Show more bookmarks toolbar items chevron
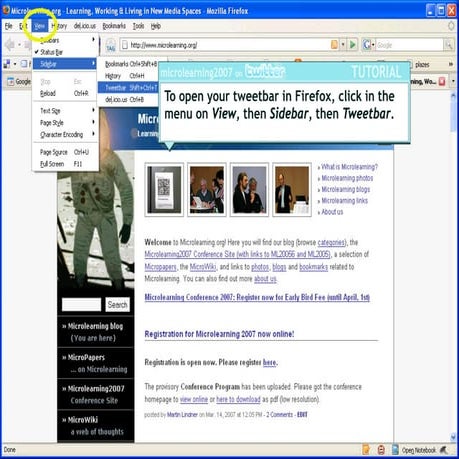 [x=451, y=64]
